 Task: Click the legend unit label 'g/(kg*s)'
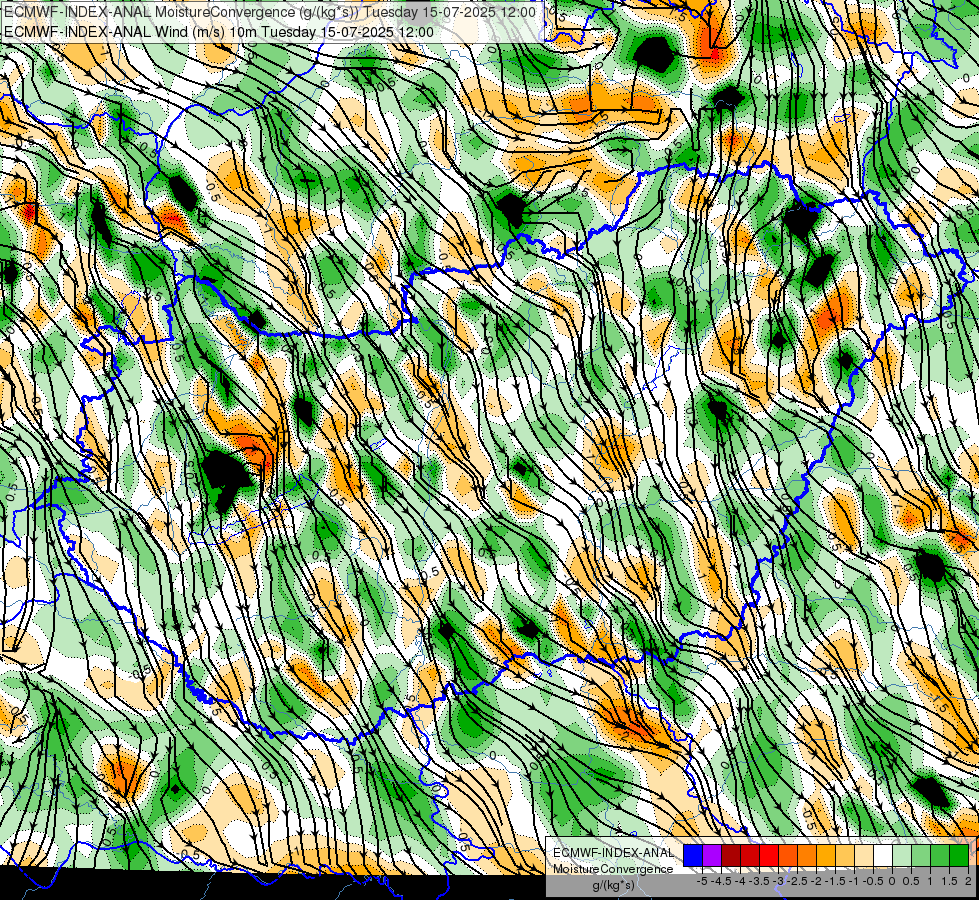pos(614,886)
